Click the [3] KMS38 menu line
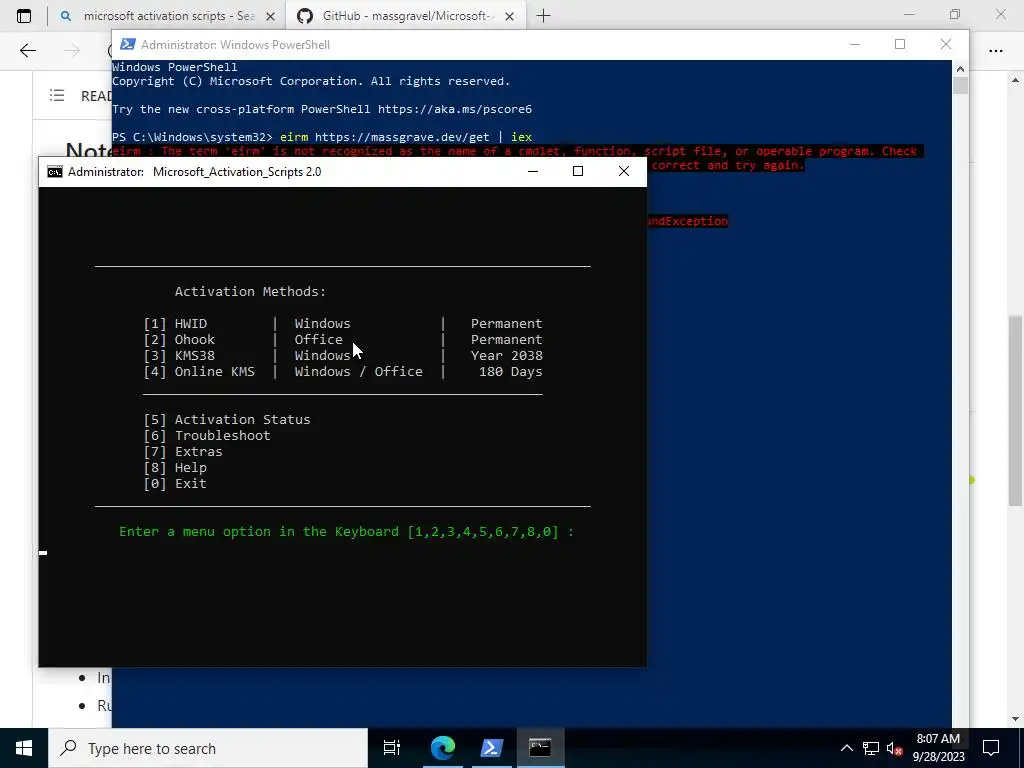This screenshot has height=768, width=1024. coord(343,355)
